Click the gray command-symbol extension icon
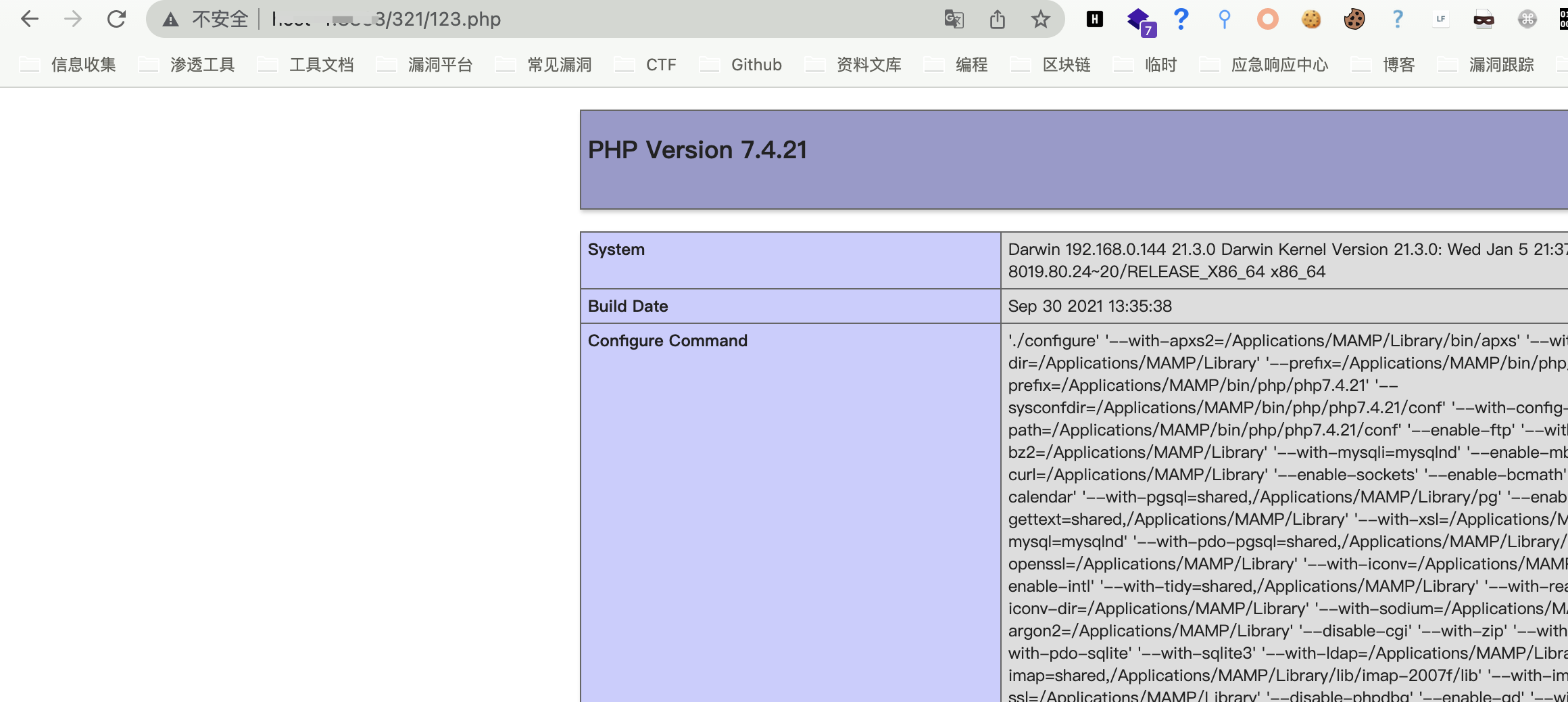 1527,19
